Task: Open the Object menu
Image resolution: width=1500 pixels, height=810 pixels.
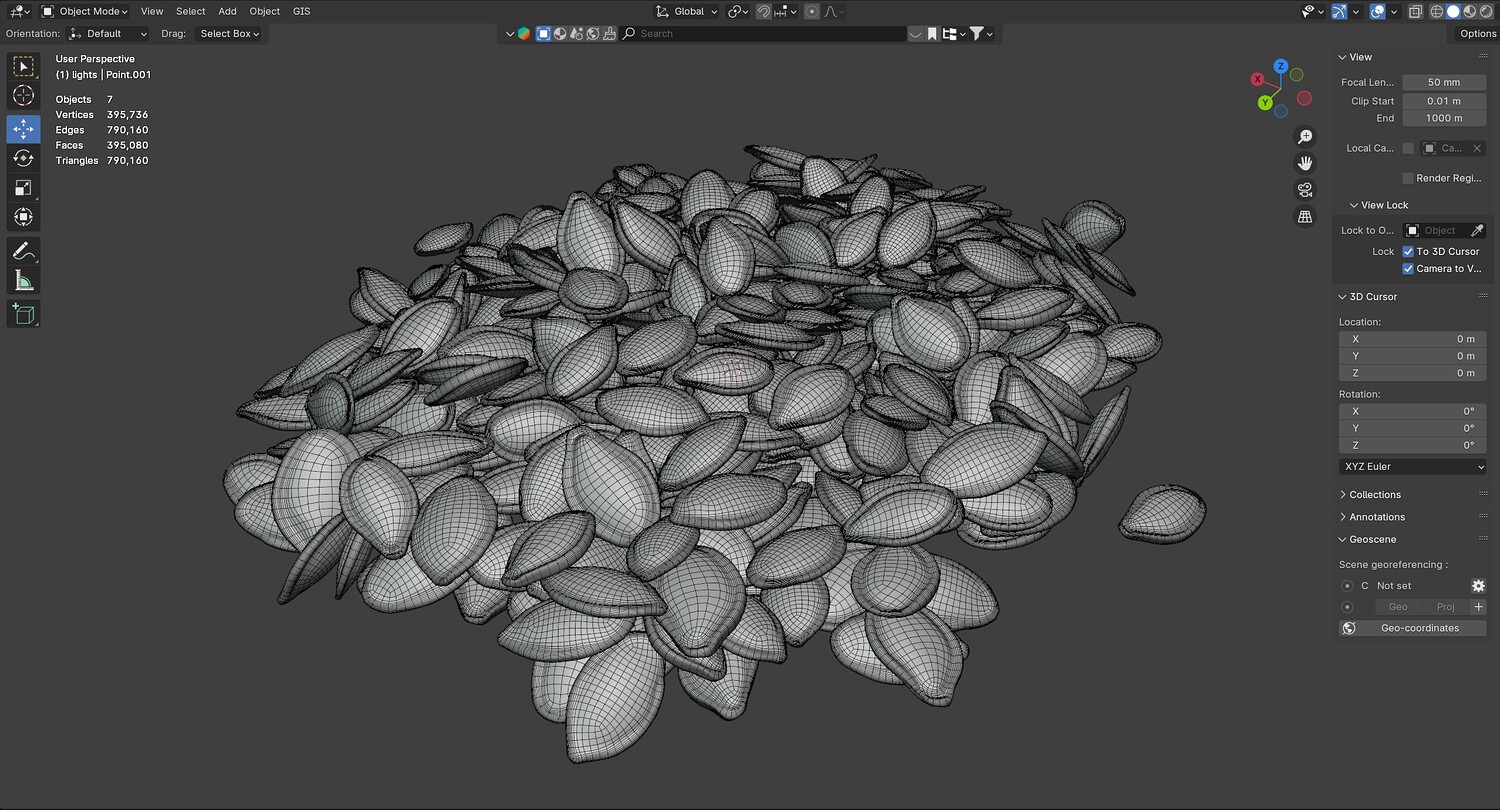Action: pyautogui.click(x=265, y=12)
